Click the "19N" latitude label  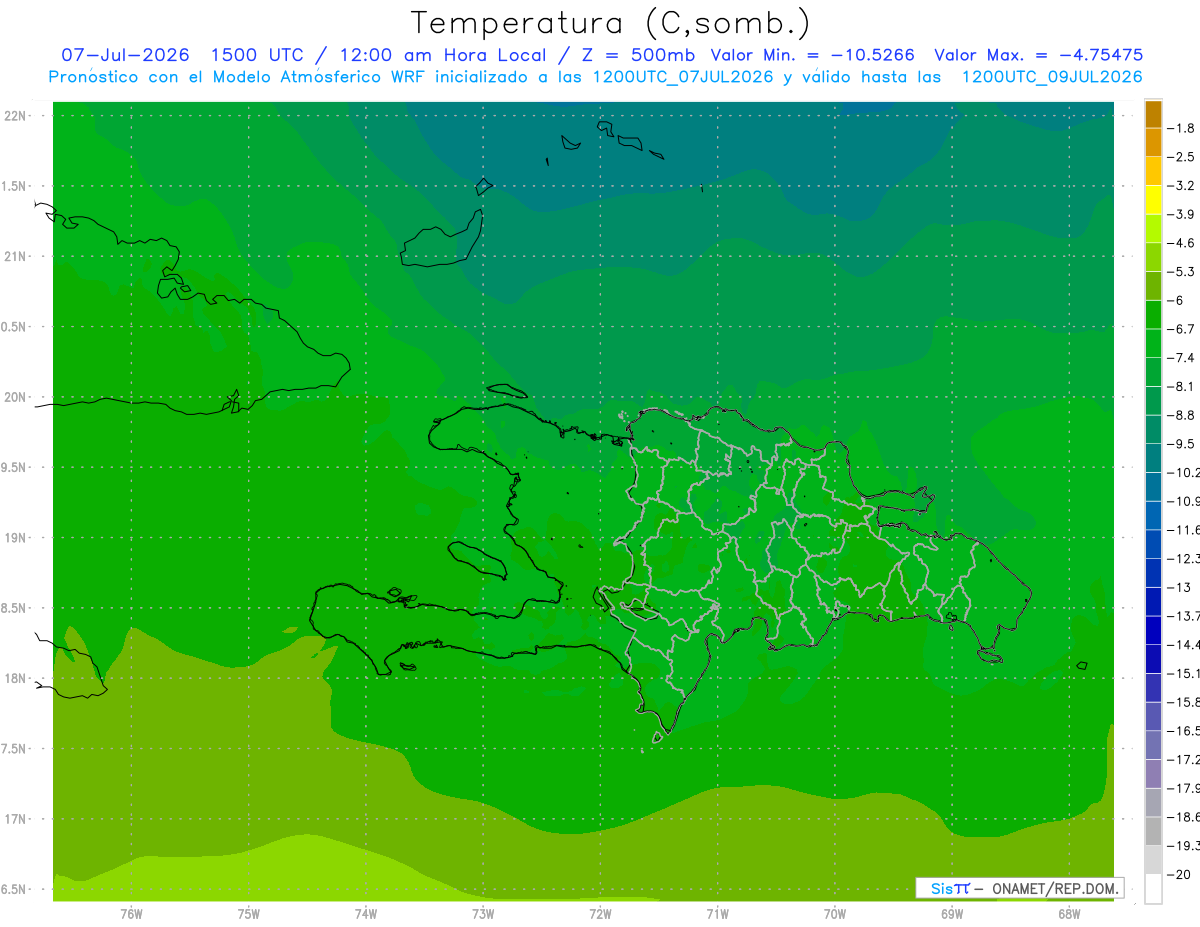coord(15,538)
